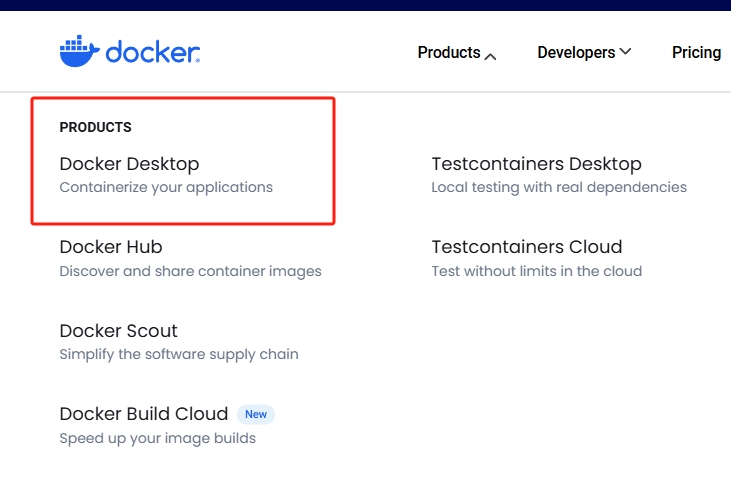Viewport: 731px width, 490px height.
Task: Open the Docker Scout product page
Action: [x=118, y=331]
